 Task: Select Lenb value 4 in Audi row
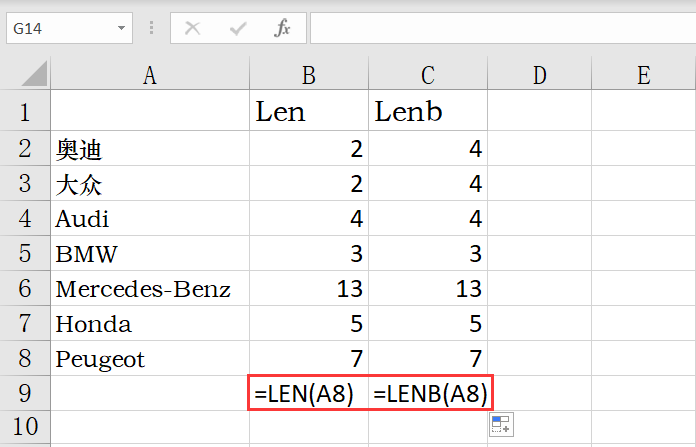tap(428, 218)
